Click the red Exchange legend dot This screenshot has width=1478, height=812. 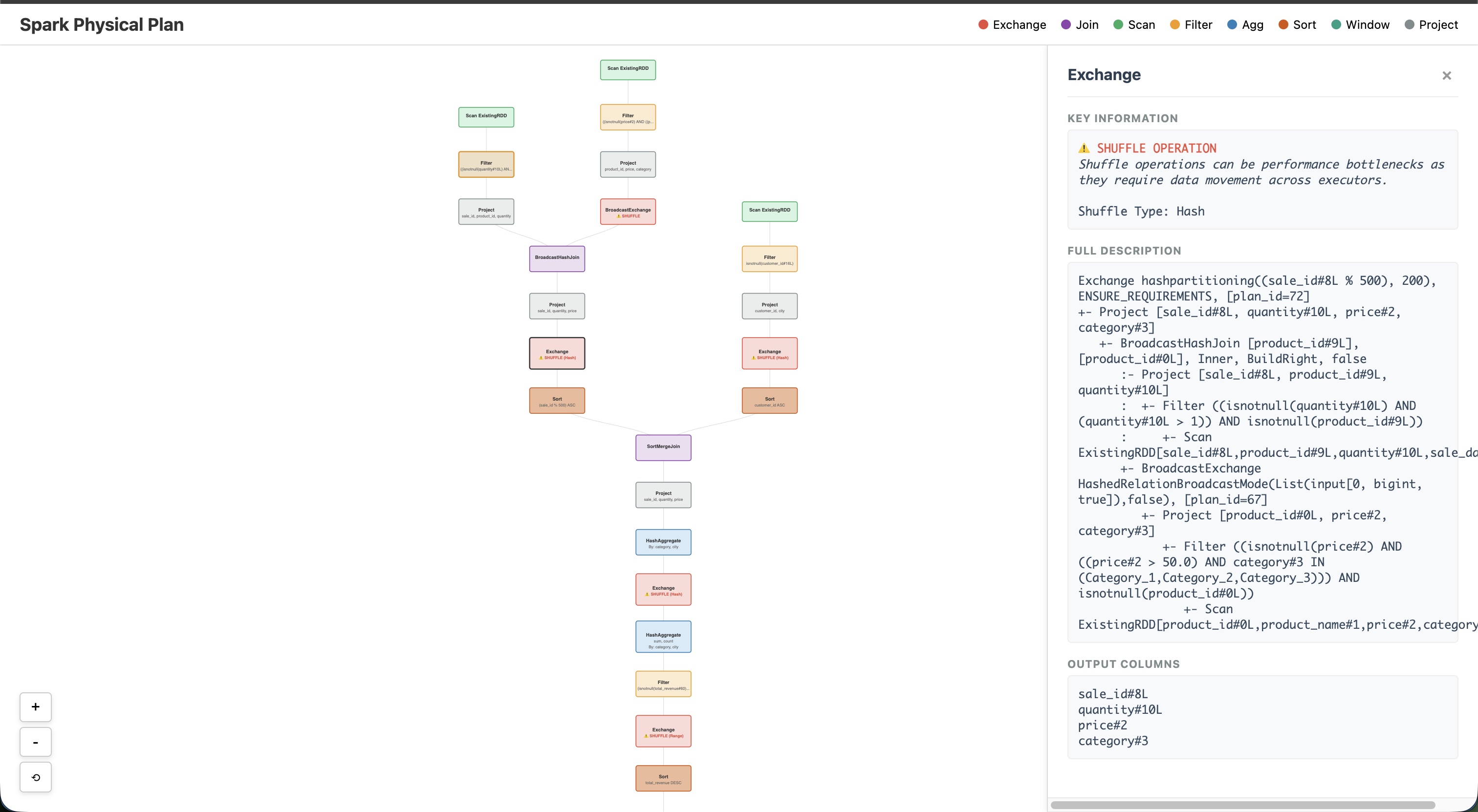coord(983,24)
